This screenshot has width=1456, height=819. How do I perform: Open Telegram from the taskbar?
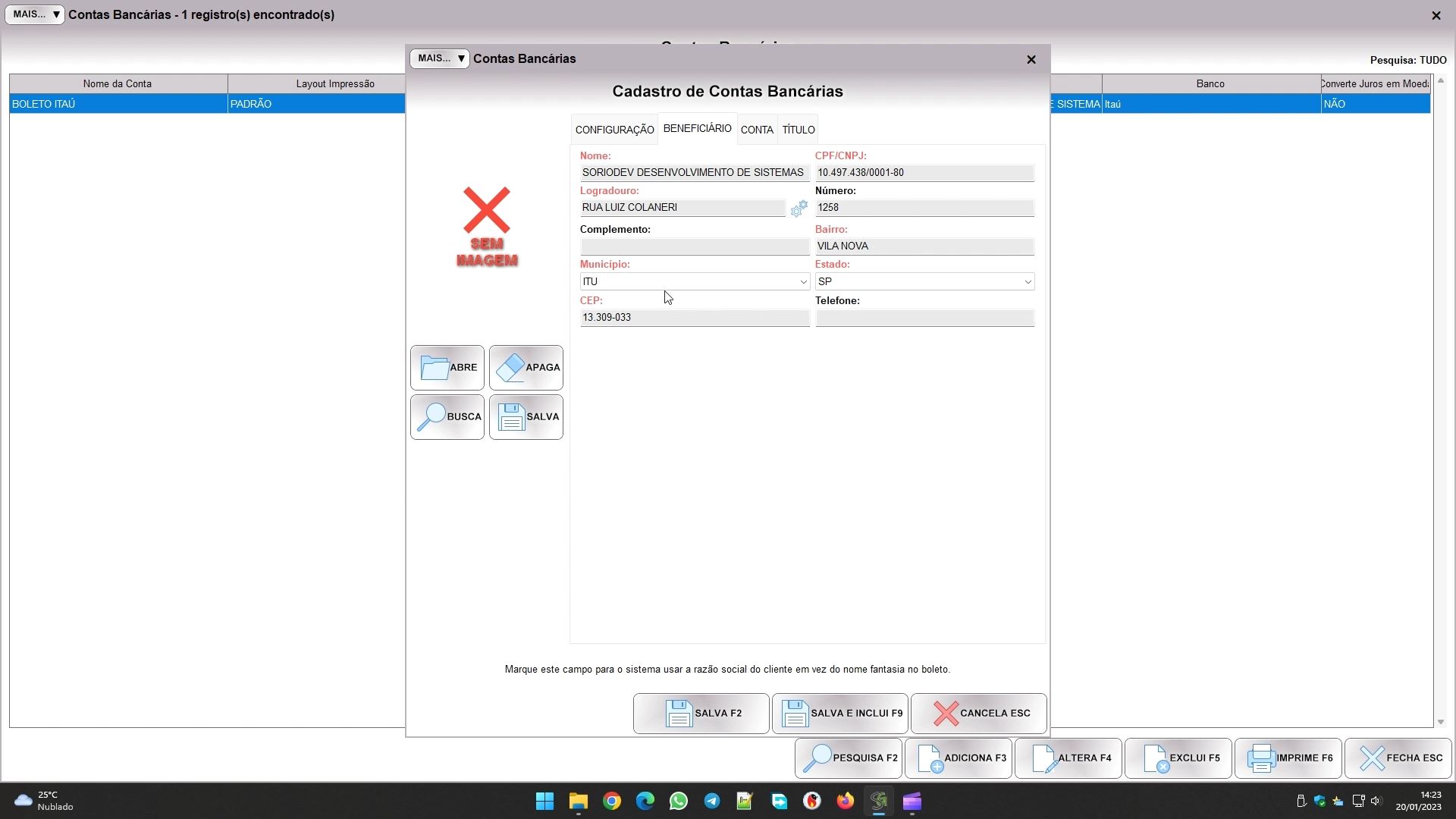[x=711, y=802]
